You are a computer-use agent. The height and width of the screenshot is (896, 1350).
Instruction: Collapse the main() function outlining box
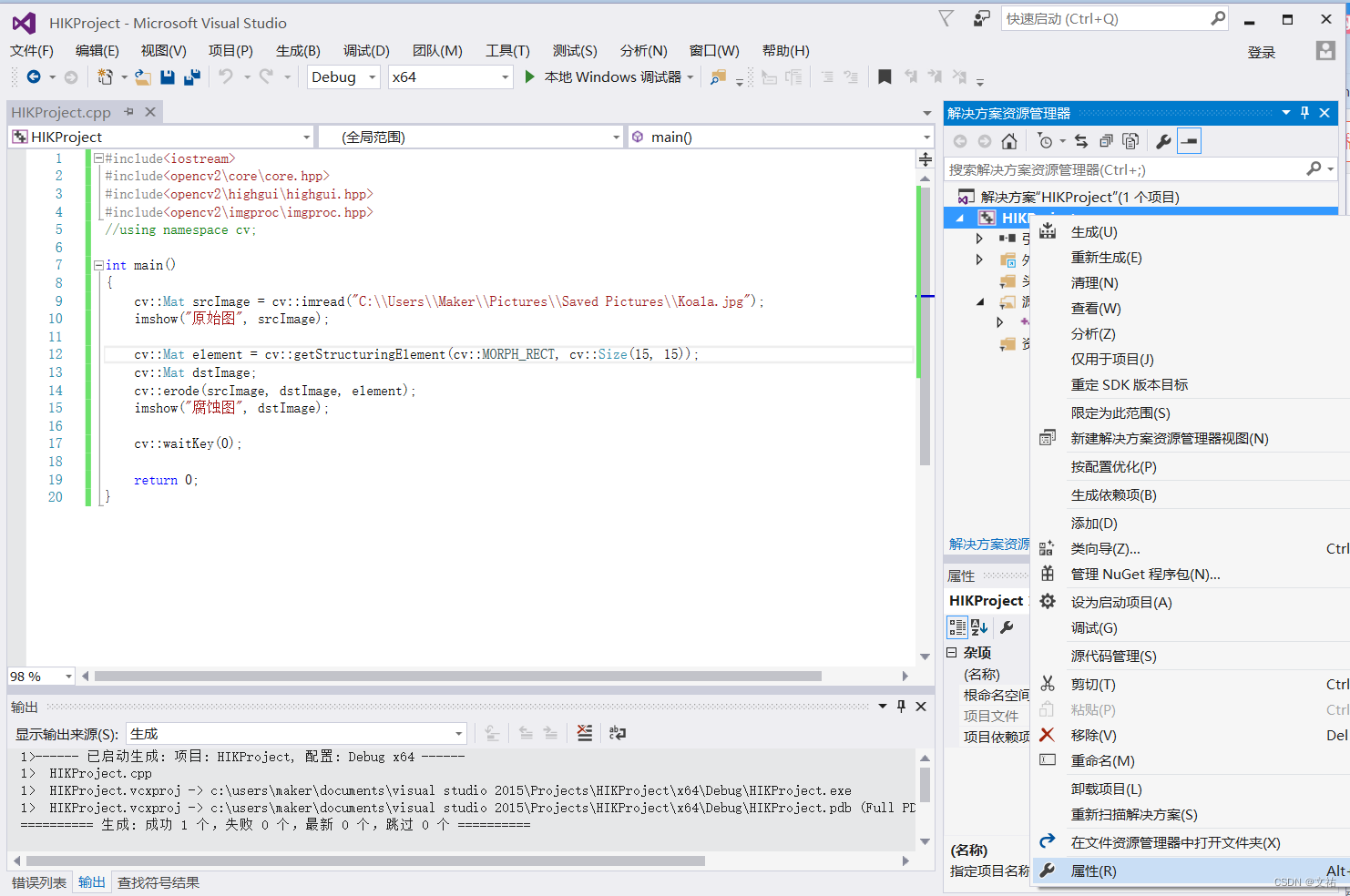(98, 266)
